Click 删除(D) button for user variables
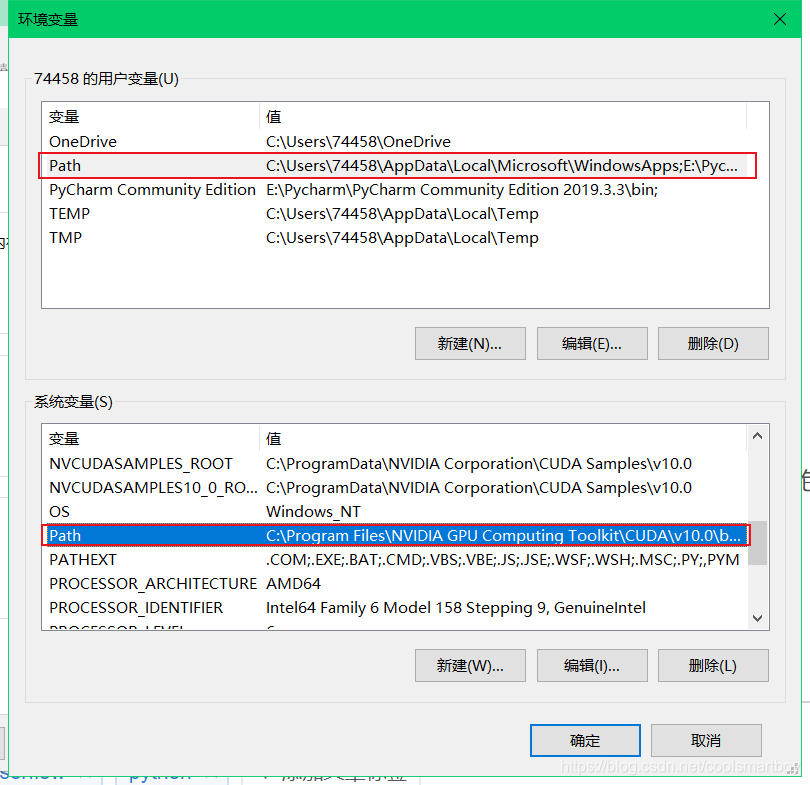 713,343
